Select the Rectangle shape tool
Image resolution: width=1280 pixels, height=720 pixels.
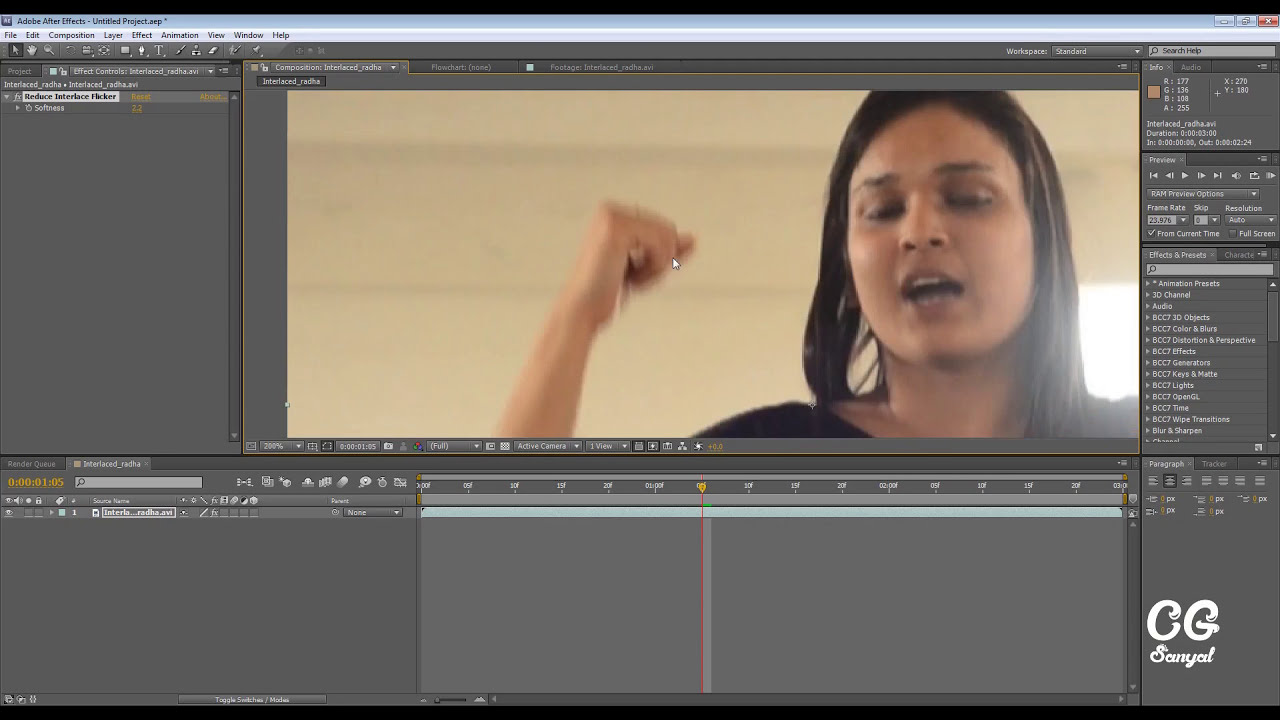[125, 50]
